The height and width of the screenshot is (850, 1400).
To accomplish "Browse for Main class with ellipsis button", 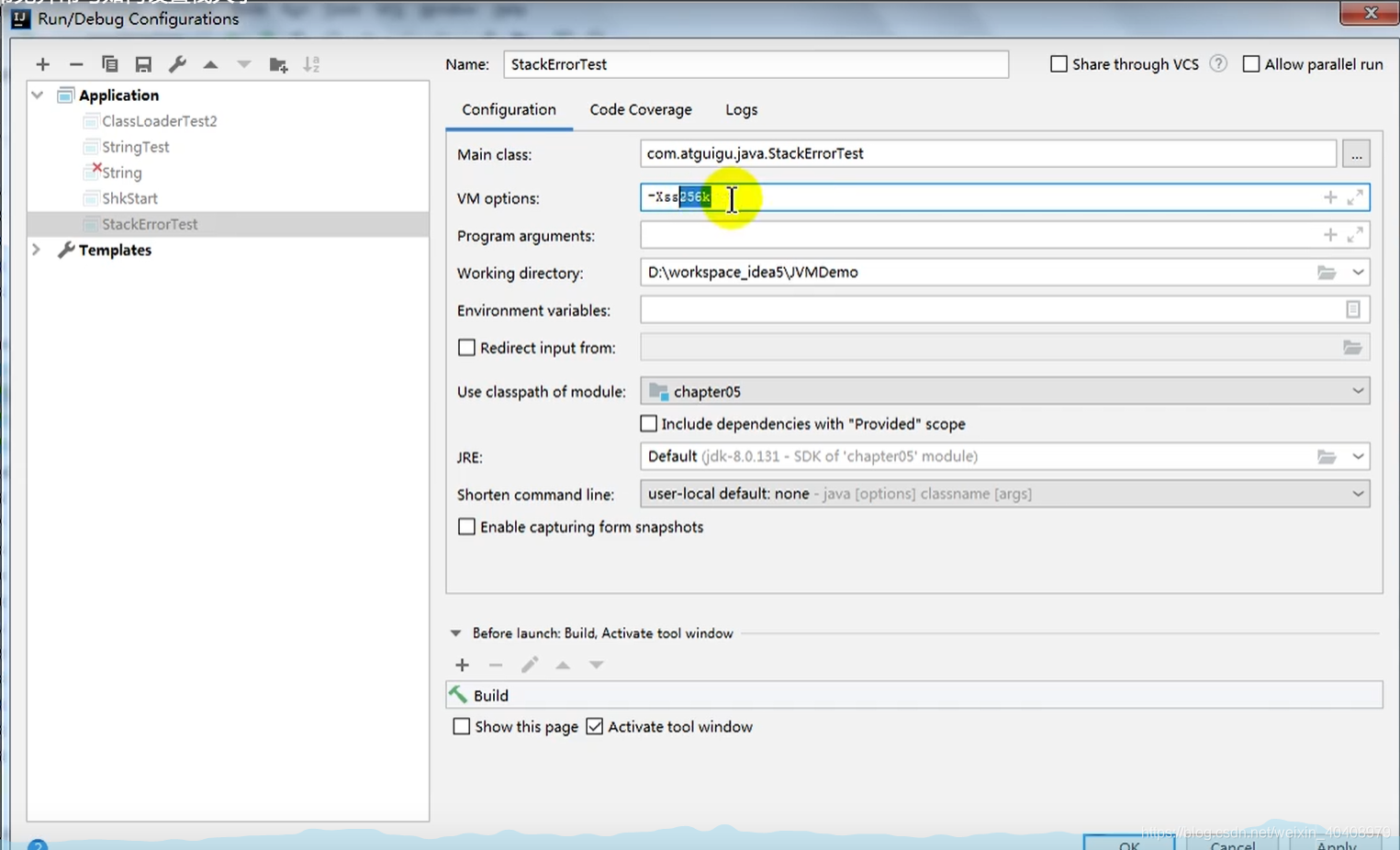I will click(1356, 154).
